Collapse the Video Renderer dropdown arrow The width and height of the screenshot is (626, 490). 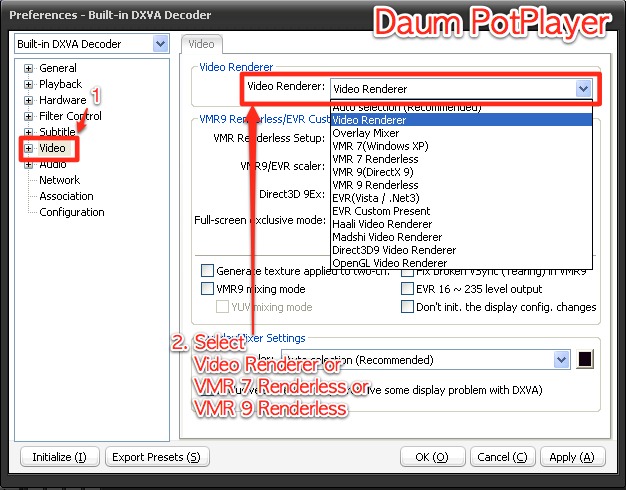pos(583,88)
